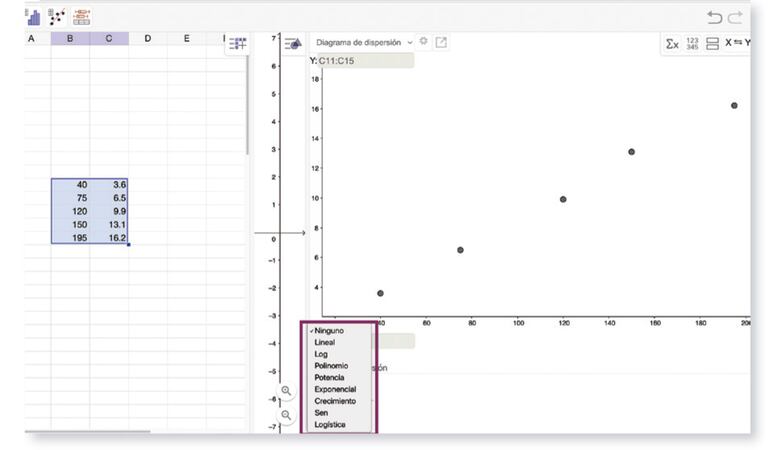Toggle the graphics view style bar icon
The image size is (770, 450).
(293, 44)
